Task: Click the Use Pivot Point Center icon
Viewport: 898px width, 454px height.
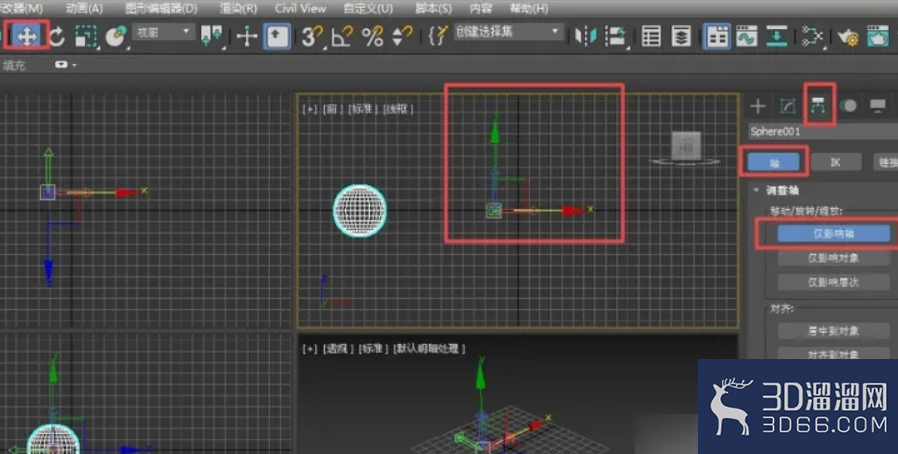Action: pos(212,36)
